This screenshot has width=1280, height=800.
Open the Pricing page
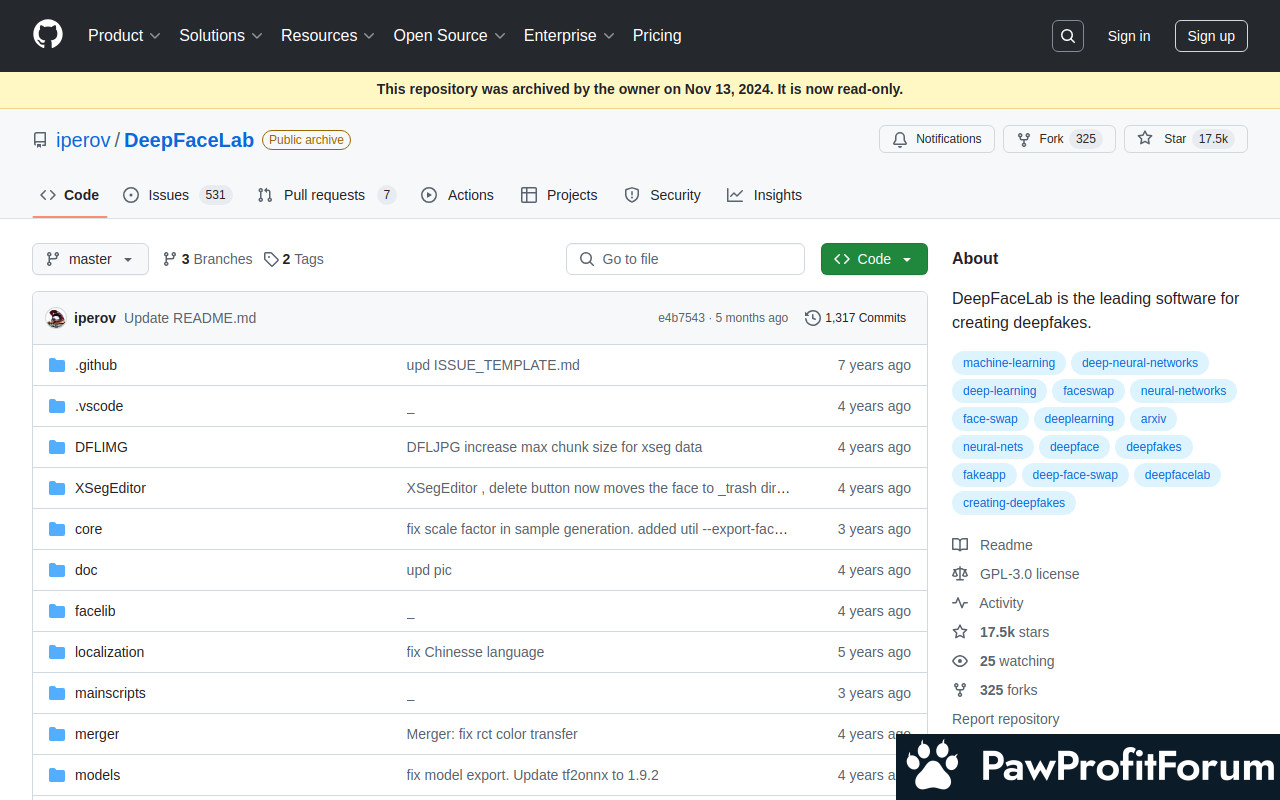coord(657,35)
